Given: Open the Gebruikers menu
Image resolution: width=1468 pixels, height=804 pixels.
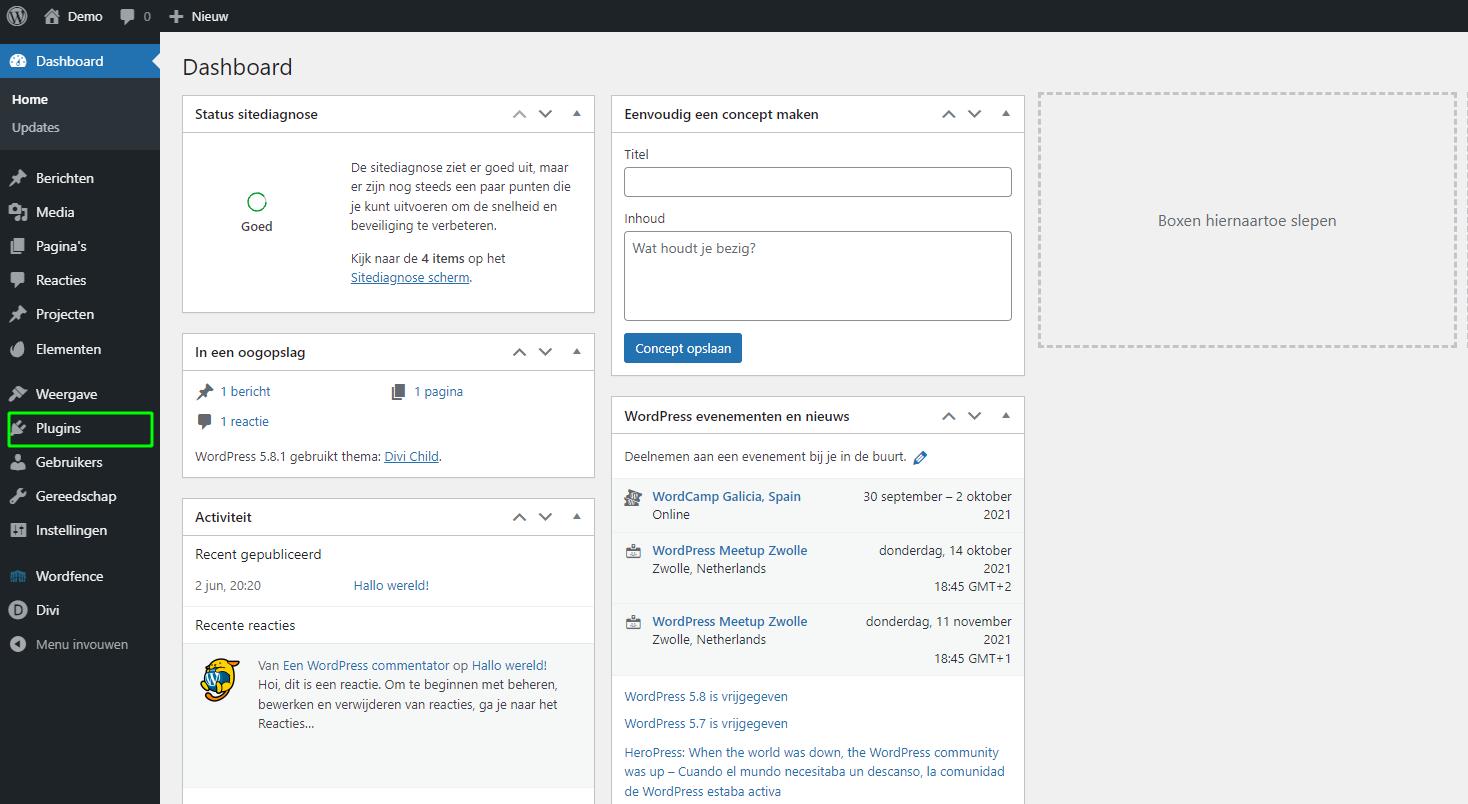Looking at the screenshot, I should click(80, 462).
